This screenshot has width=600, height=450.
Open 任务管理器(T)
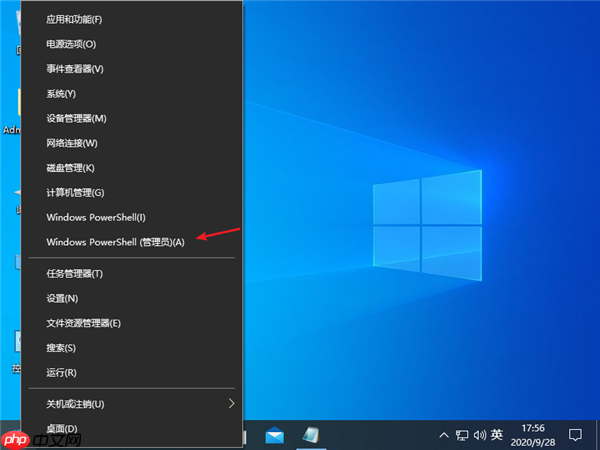[131, 274]
